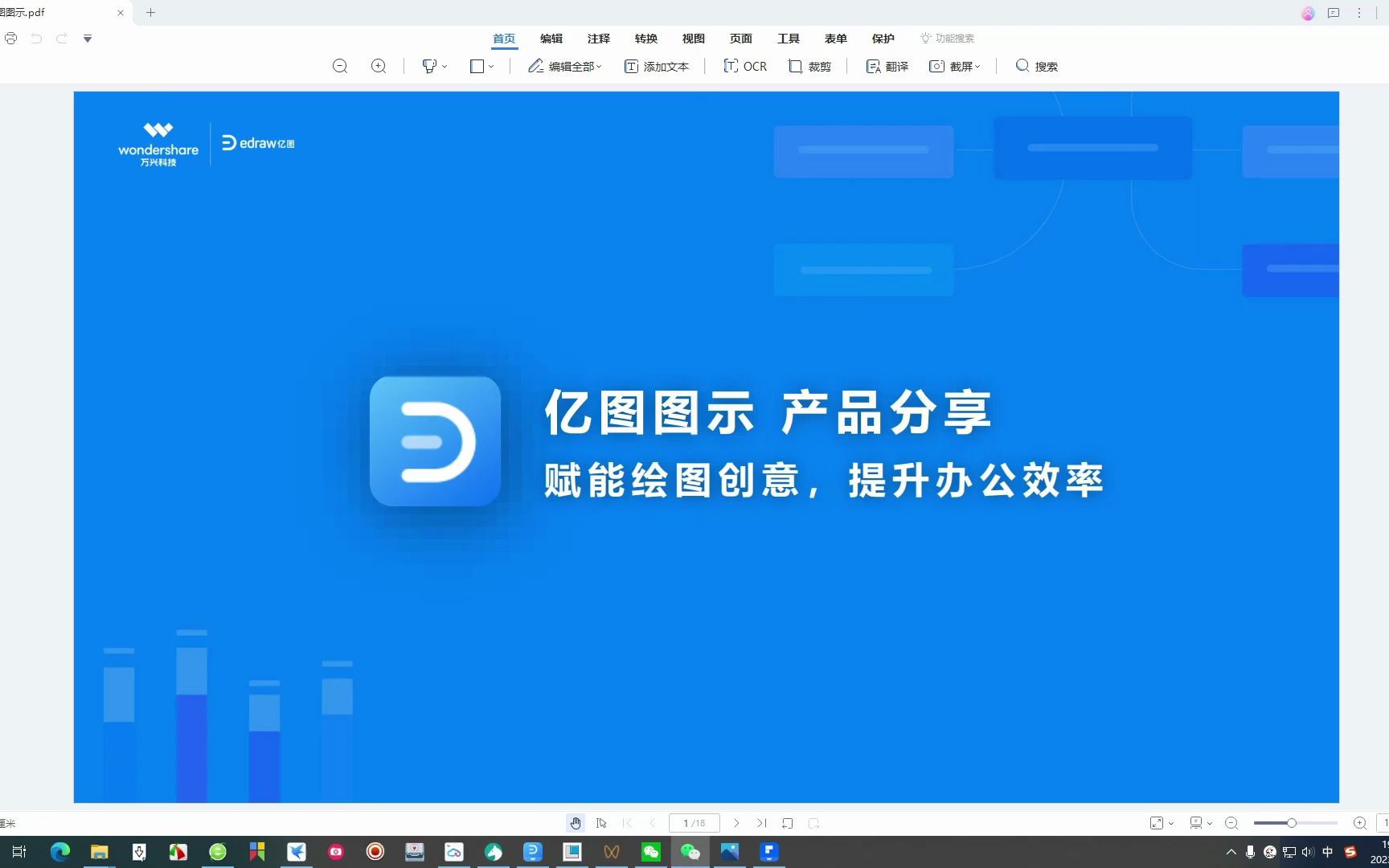Image resolution: width=1389 pixels, height=868 pixels.
Task: Add a new tab with plus
Action: click(x=150, y=13)
